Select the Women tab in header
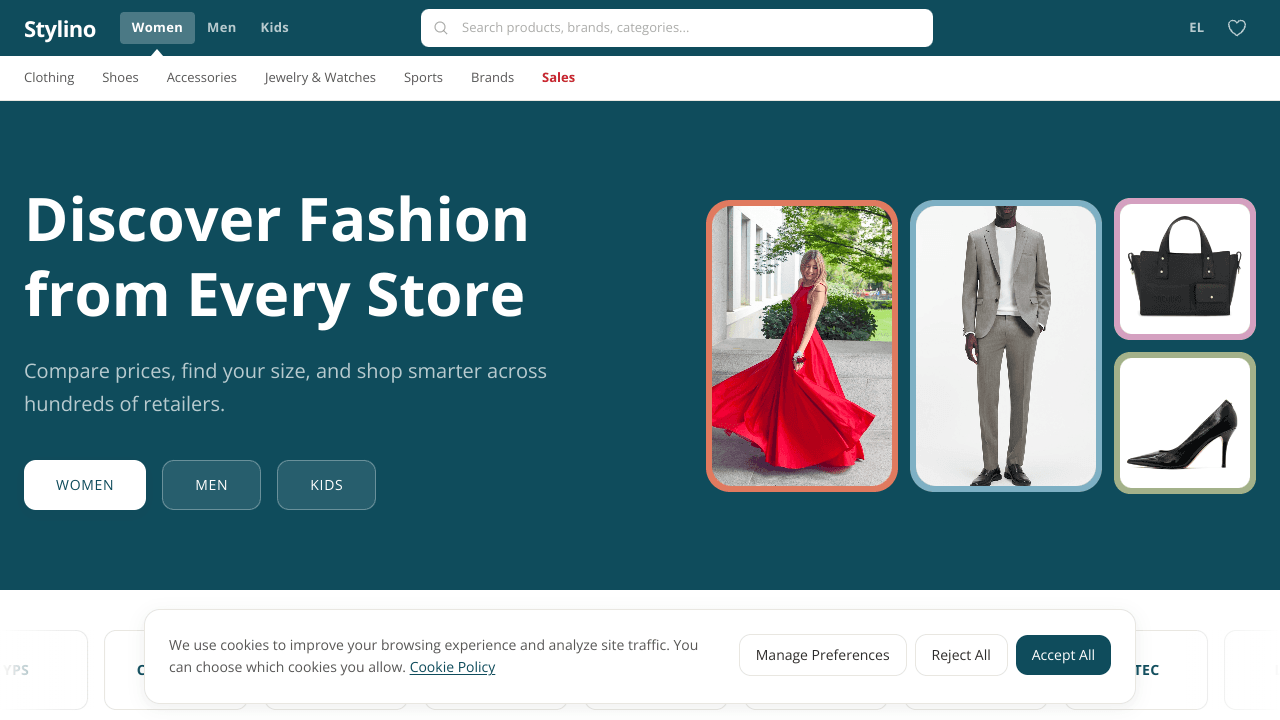Screen dimensions: 1280x720 click(x=157, y=28)
